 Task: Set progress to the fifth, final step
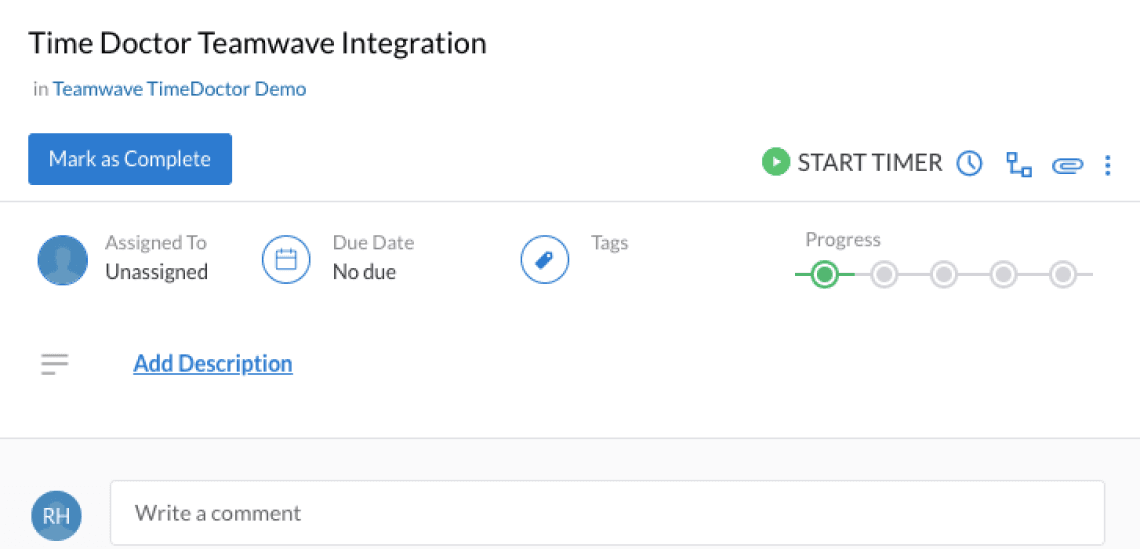1062,274
